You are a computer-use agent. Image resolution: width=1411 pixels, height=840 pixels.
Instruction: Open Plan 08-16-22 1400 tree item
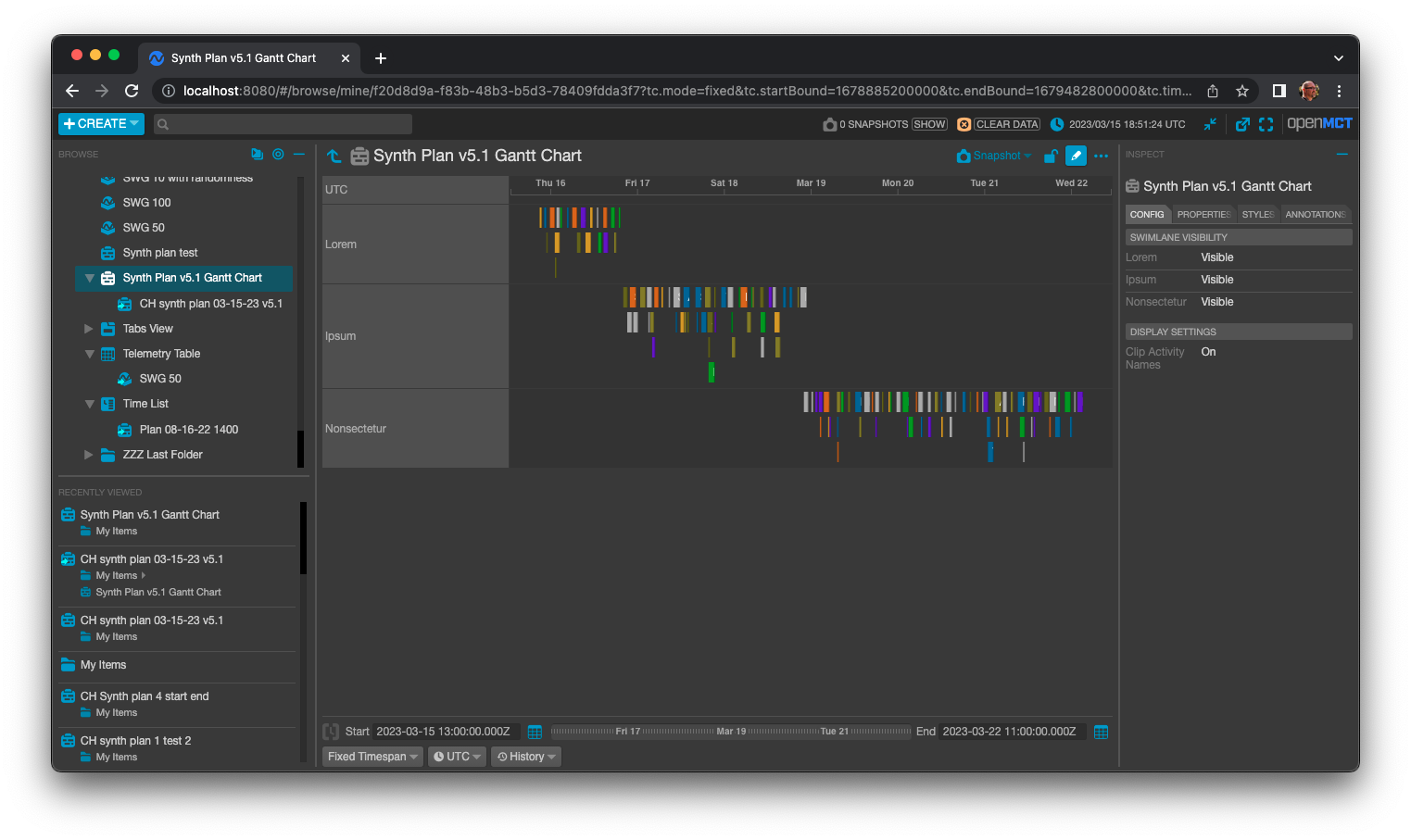coord(188,430)
